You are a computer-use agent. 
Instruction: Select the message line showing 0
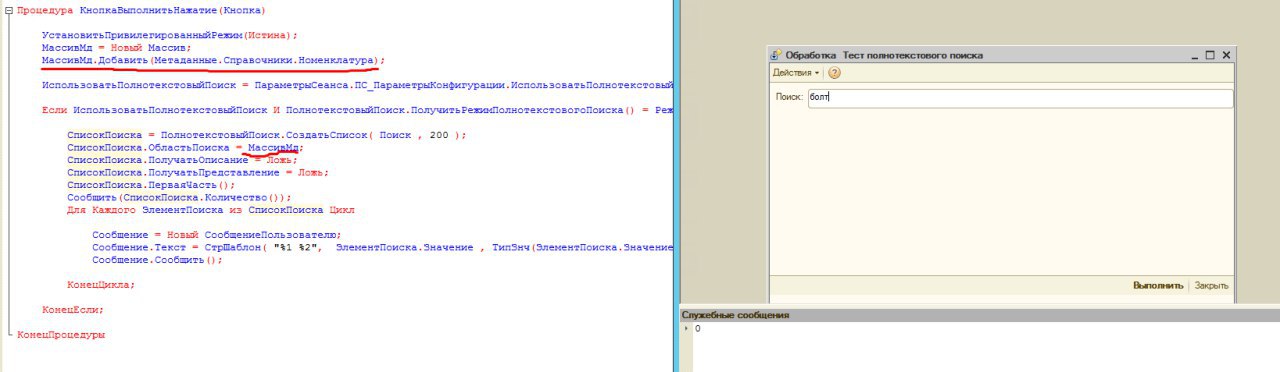(x=697, y=328)
